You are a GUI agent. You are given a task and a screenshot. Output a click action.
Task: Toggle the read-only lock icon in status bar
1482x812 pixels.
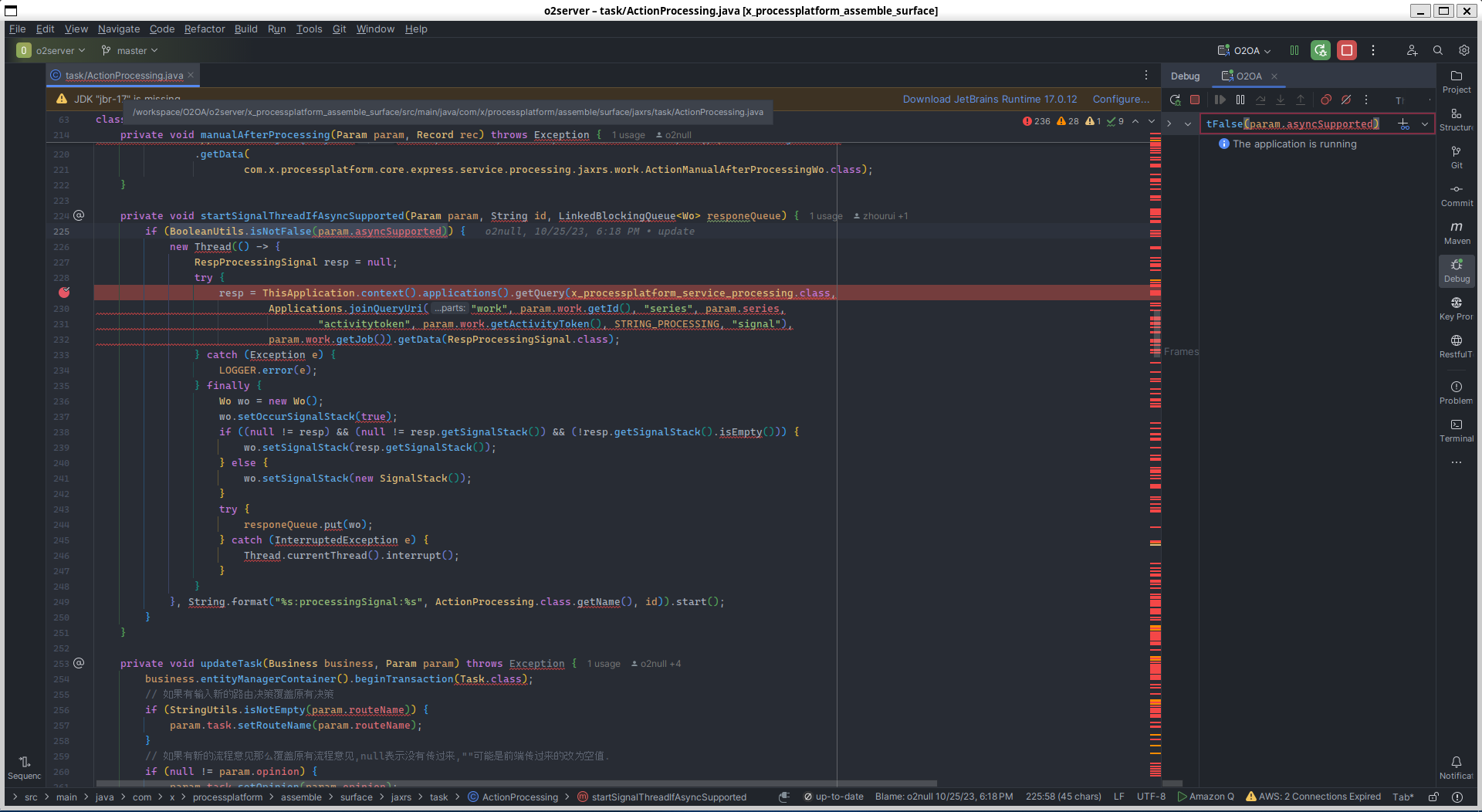pos(1433,797)
